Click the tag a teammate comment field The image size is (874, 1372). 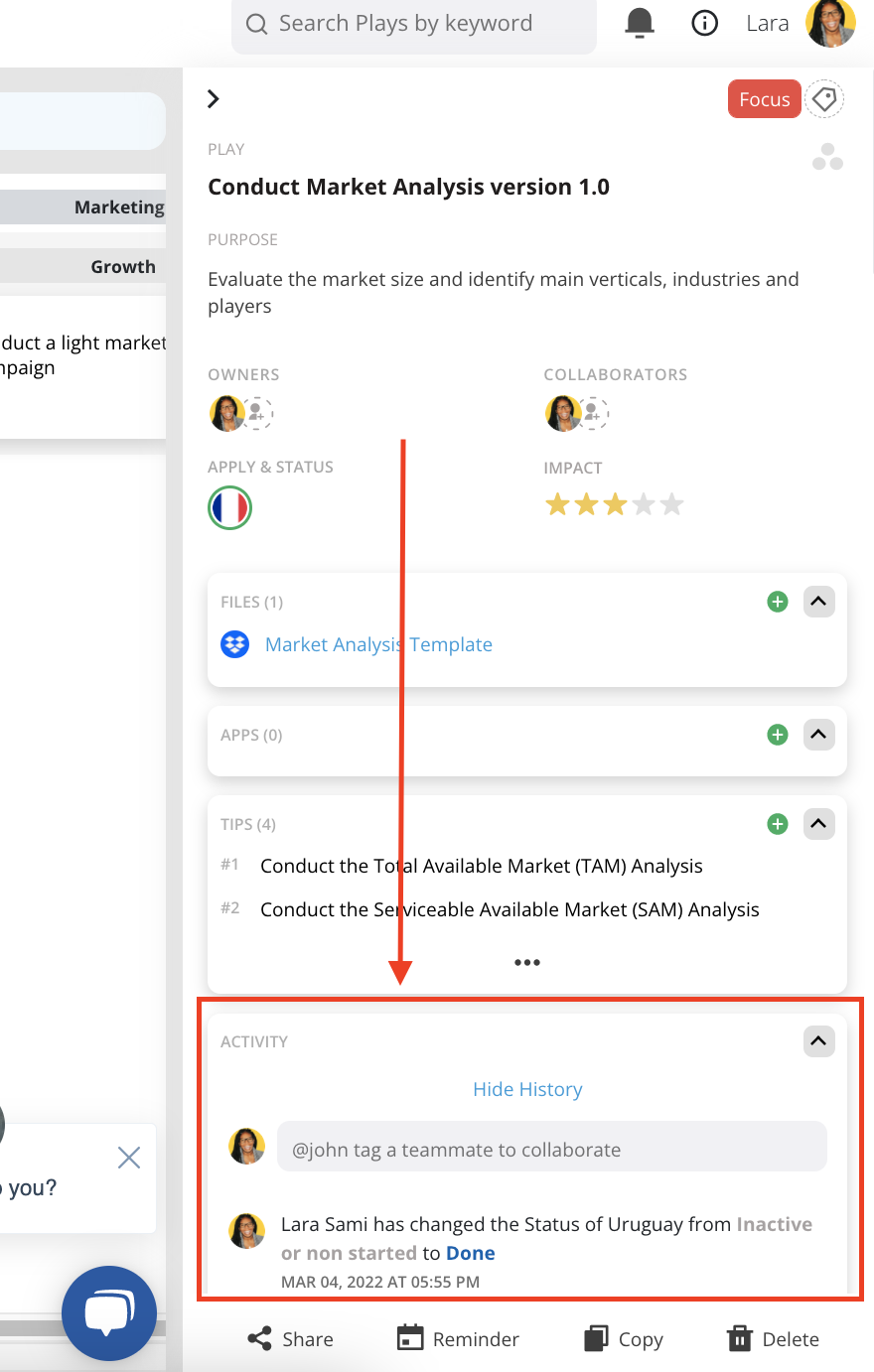pos(551,1147)
